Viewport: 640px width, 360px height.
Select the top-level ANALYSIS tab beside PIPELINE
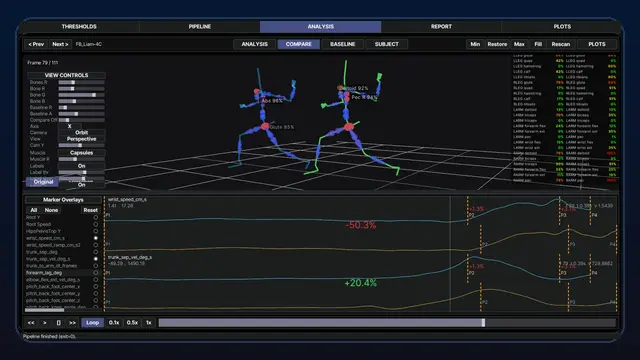[320, 27]
